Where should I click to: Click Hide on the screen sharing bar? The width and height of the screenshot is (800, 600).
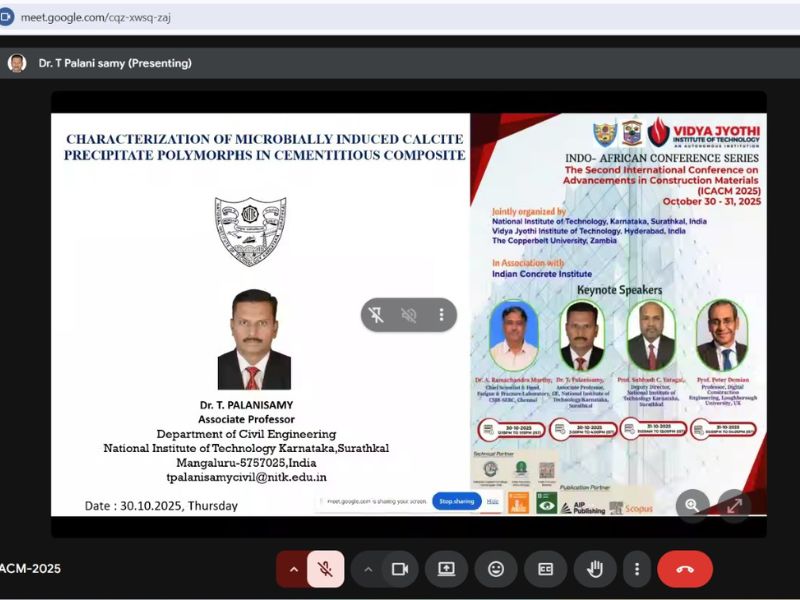[492, 501]
